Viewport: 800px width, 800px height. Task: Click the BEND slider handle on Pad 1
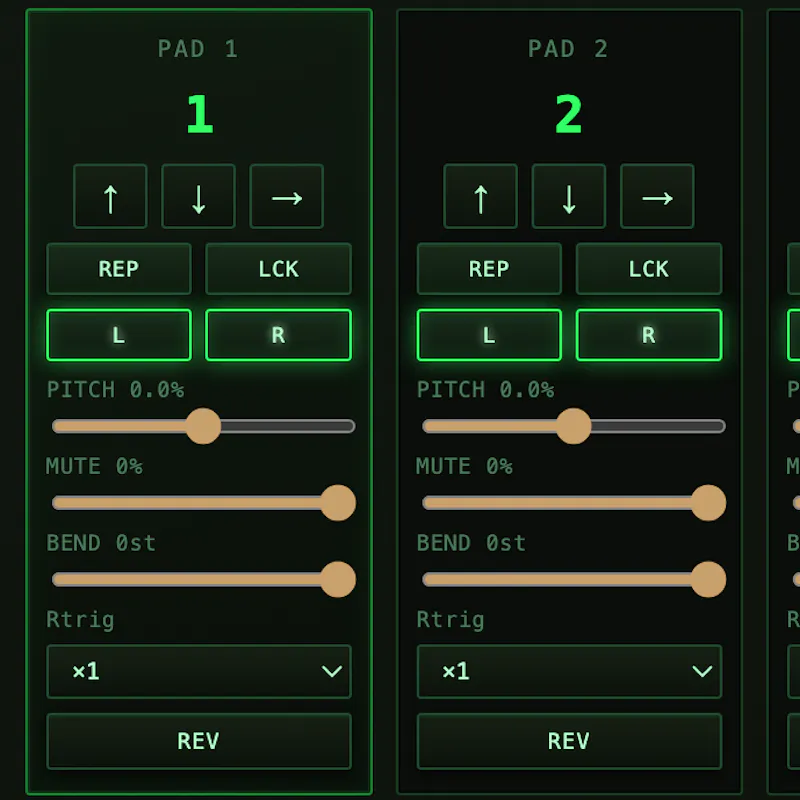pyautogui.click(x=338, y=580)
